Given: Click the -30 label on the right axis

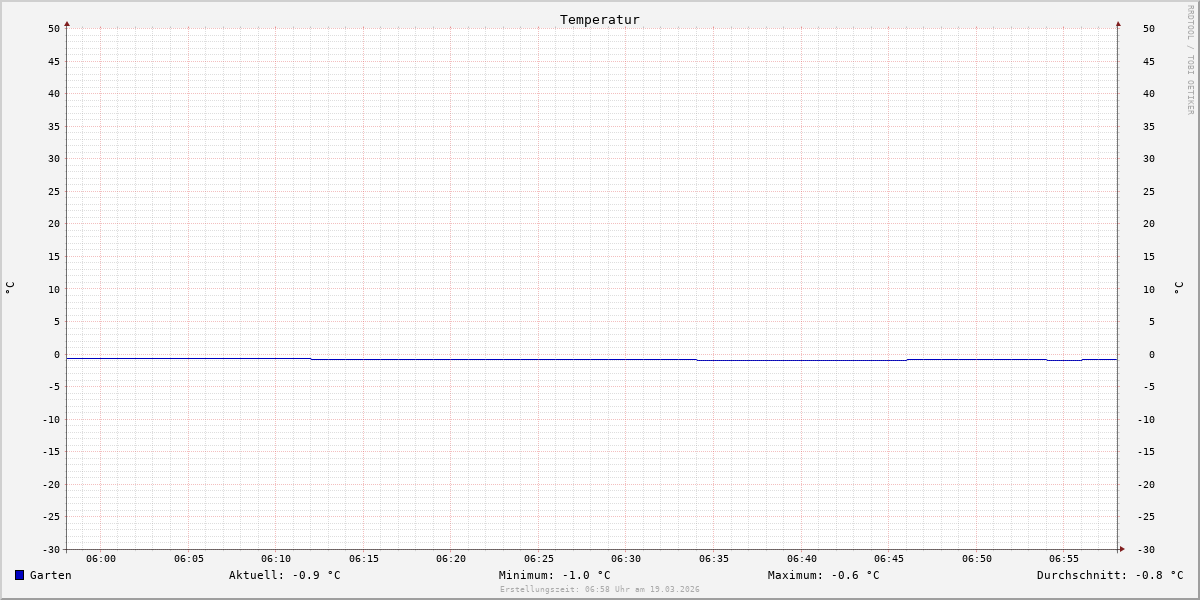Looking at the screenshot, I should [x=1146, y=549].
